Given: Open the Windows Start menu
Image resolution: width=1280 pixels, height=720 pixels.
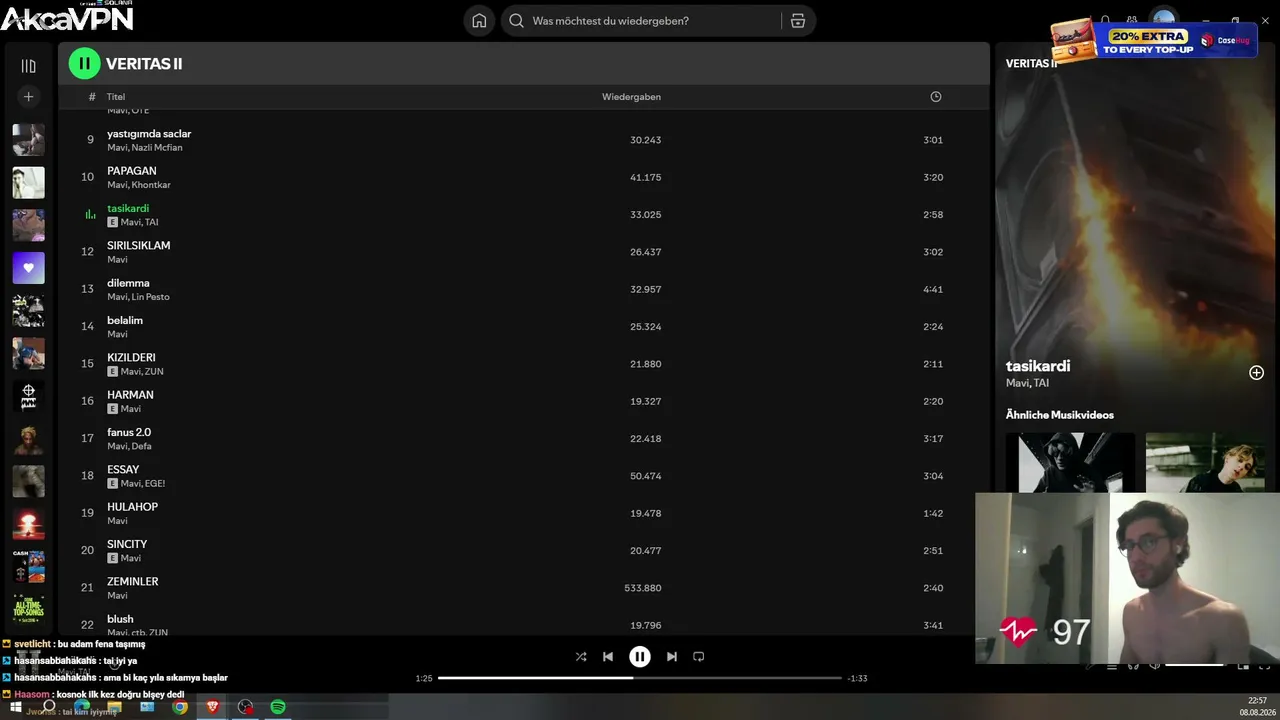Looking at the screenshot, I should (16, 707).
